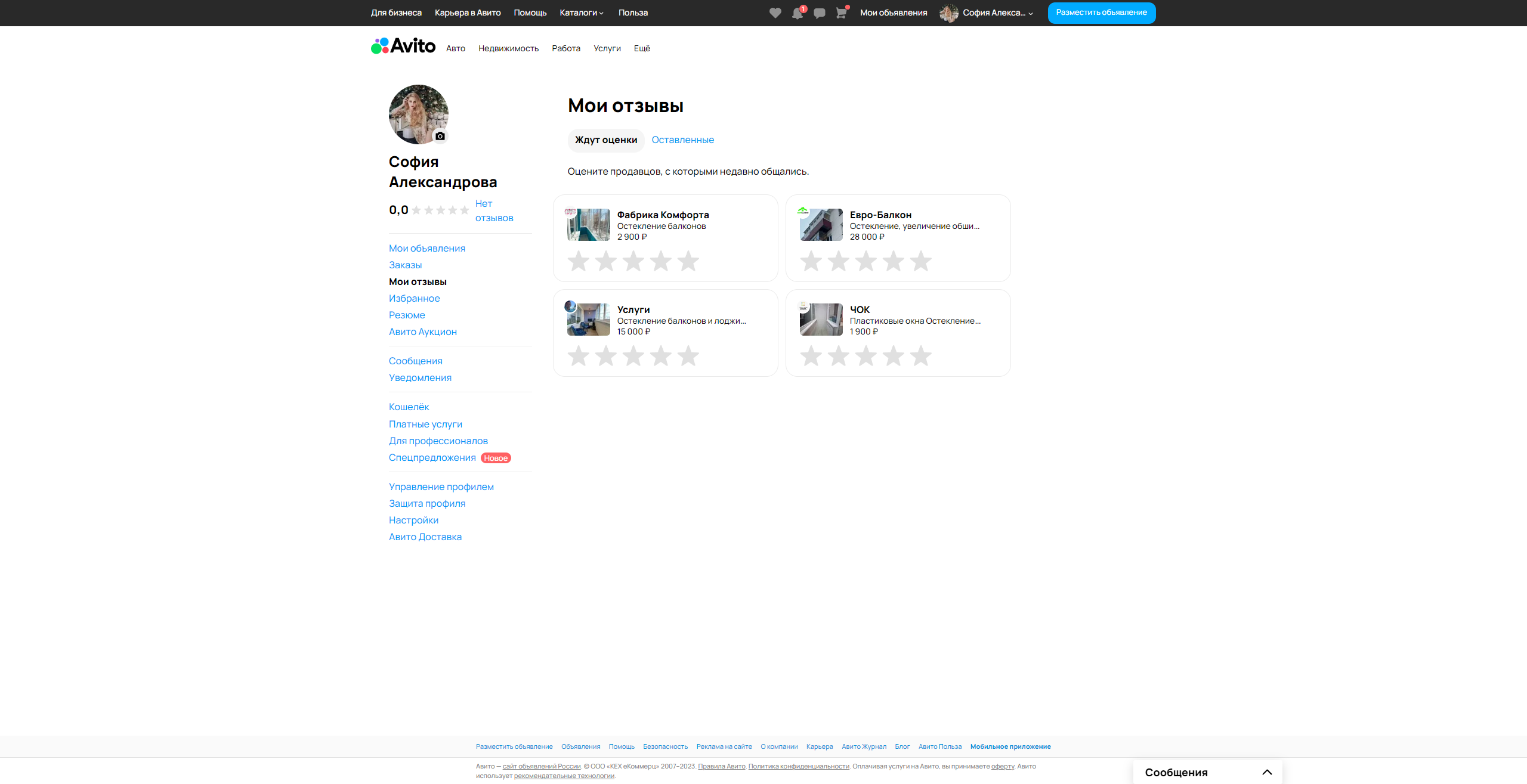
Task: Open Мои объявления in sidebar
Action: (x=427, y=248)
